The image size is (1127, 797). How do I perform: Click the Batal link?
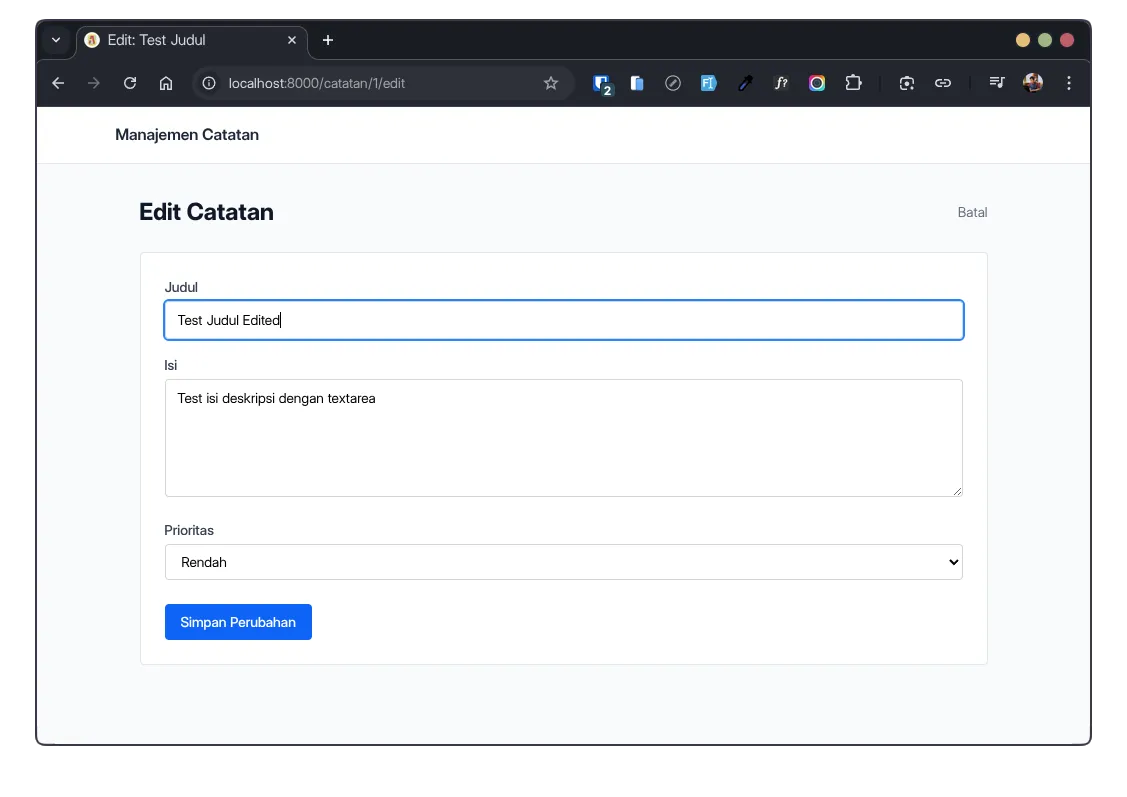pos(971,212)
